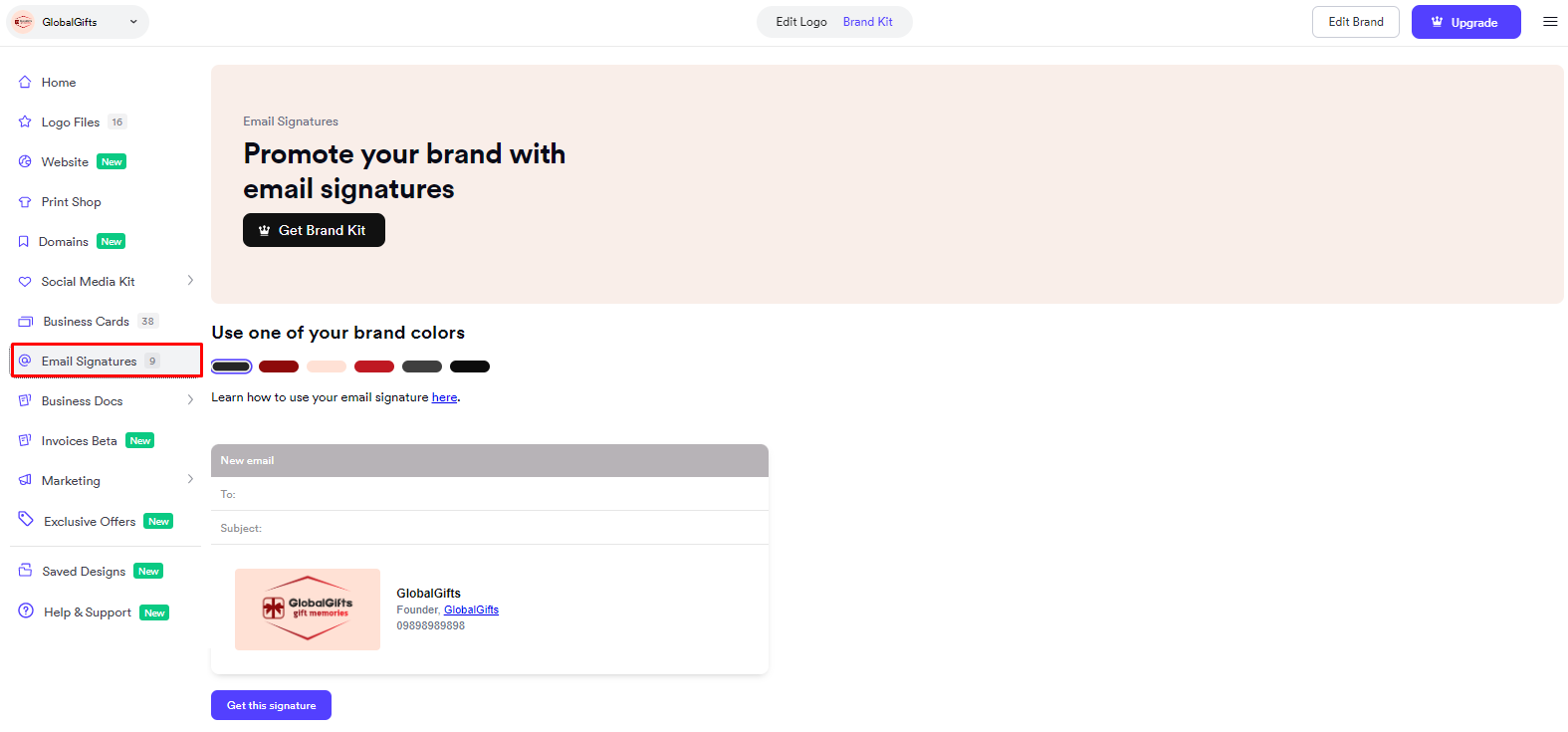
Task: Click the GlobalGifts logo thumbnail in signature
Action: pyautogui.click(x=308, y=610)
